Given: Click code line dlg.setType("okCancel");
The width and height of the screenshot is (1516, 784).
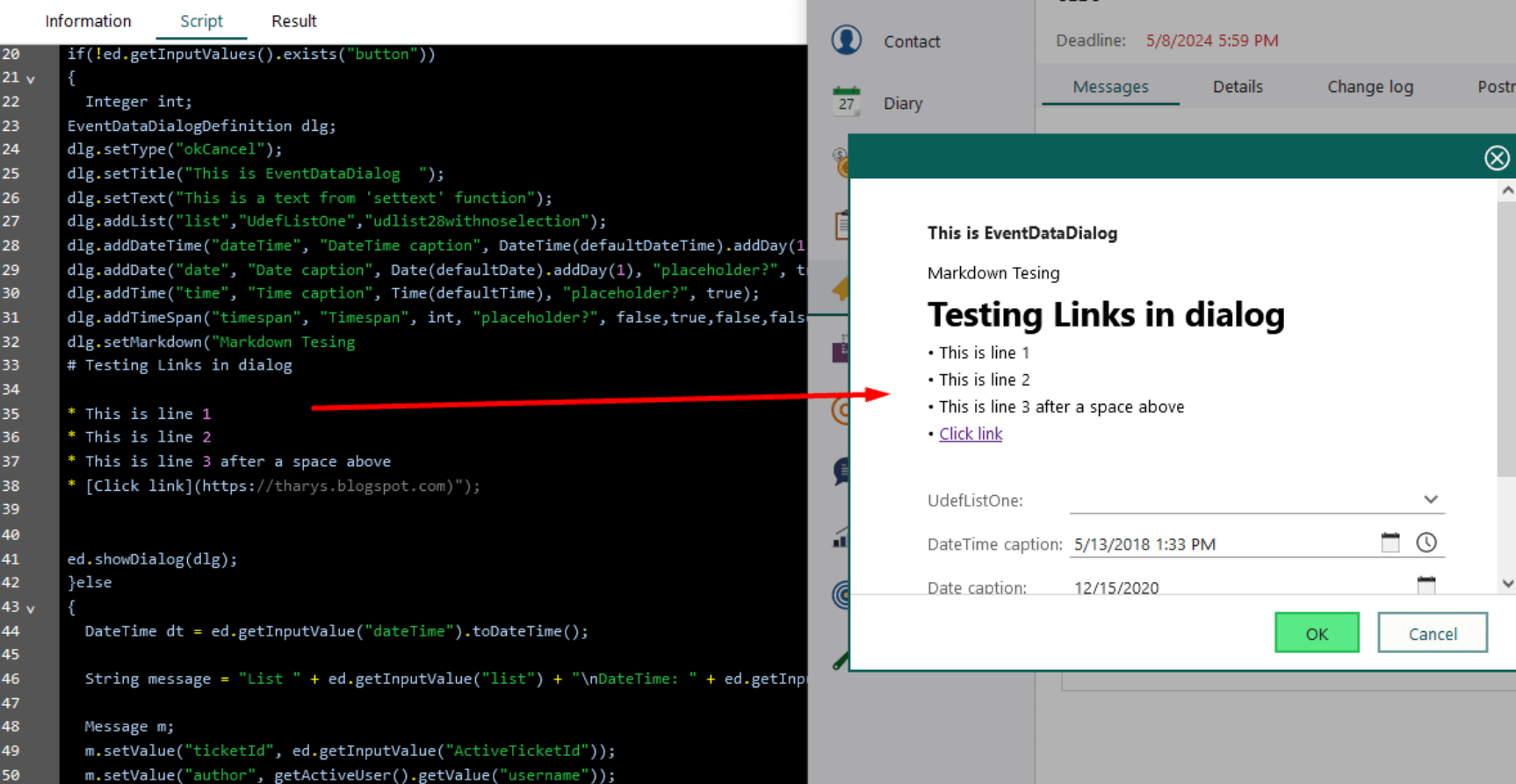Looking at the screenshot, I should (x=175, y=149).
